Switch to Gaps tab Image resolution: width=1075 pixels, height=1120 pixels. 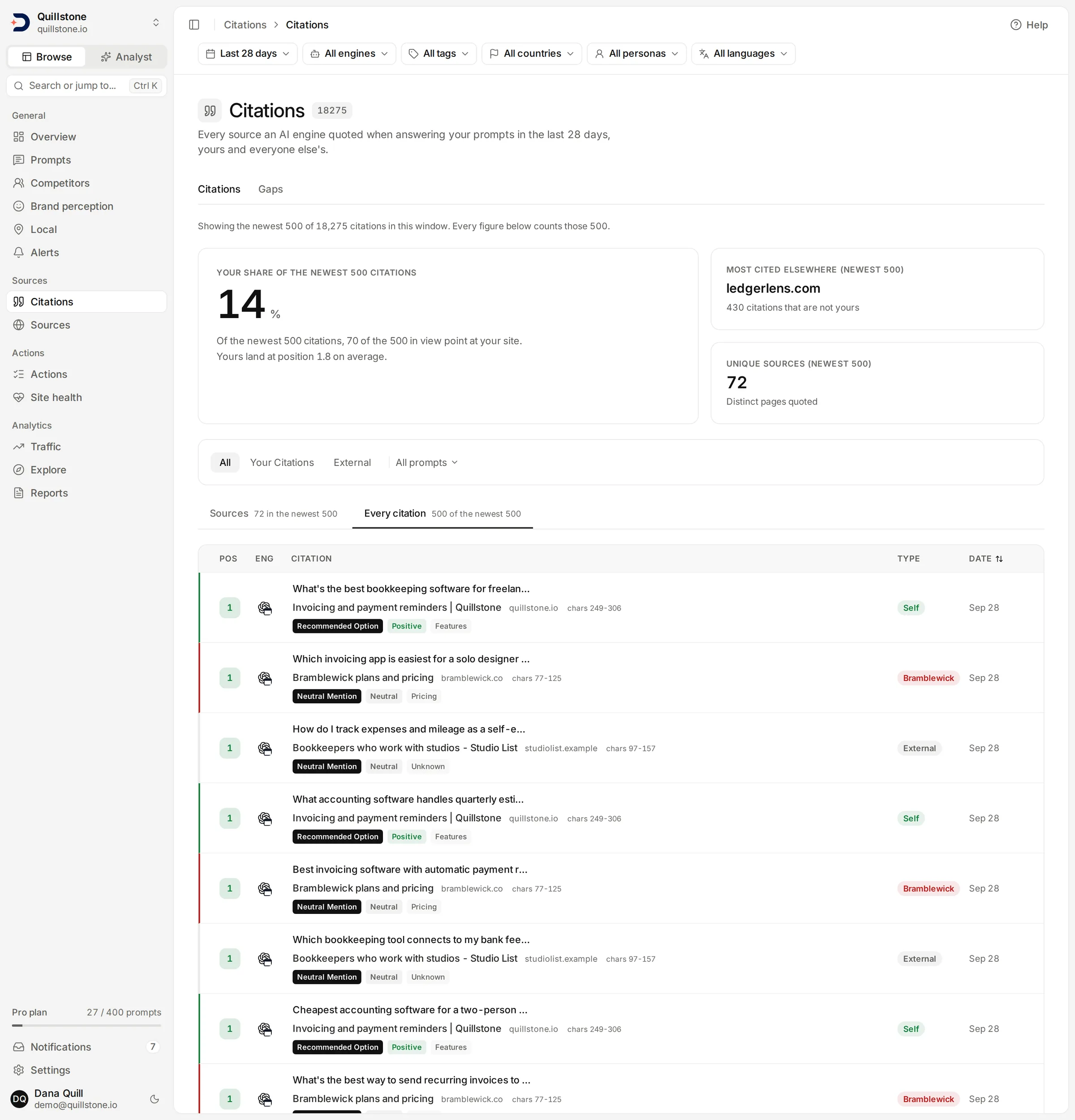point(270,189)
